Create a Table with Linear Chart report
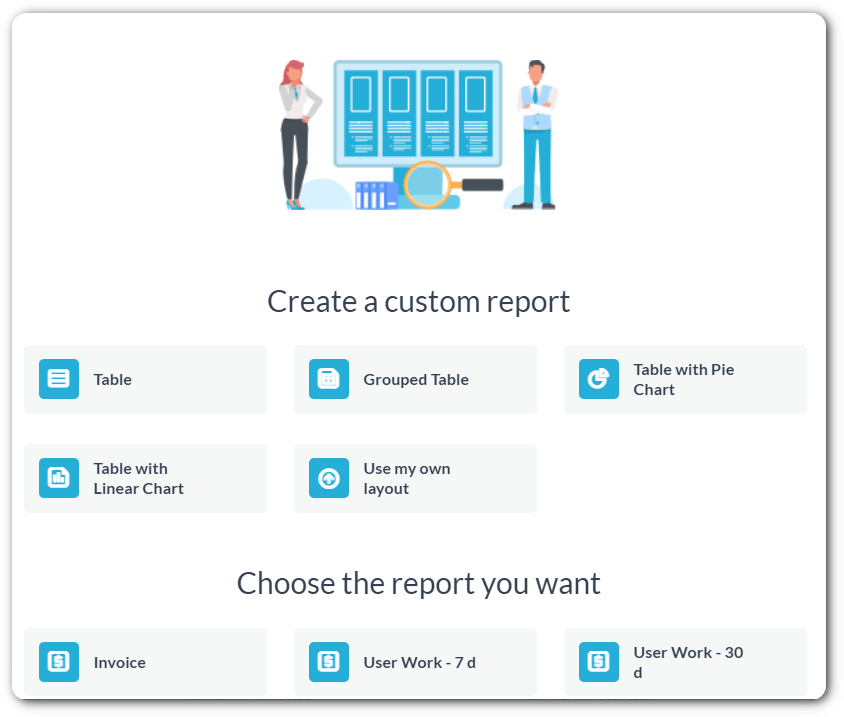The width and height of the screenshot is (844, 717). click(145, 478)
